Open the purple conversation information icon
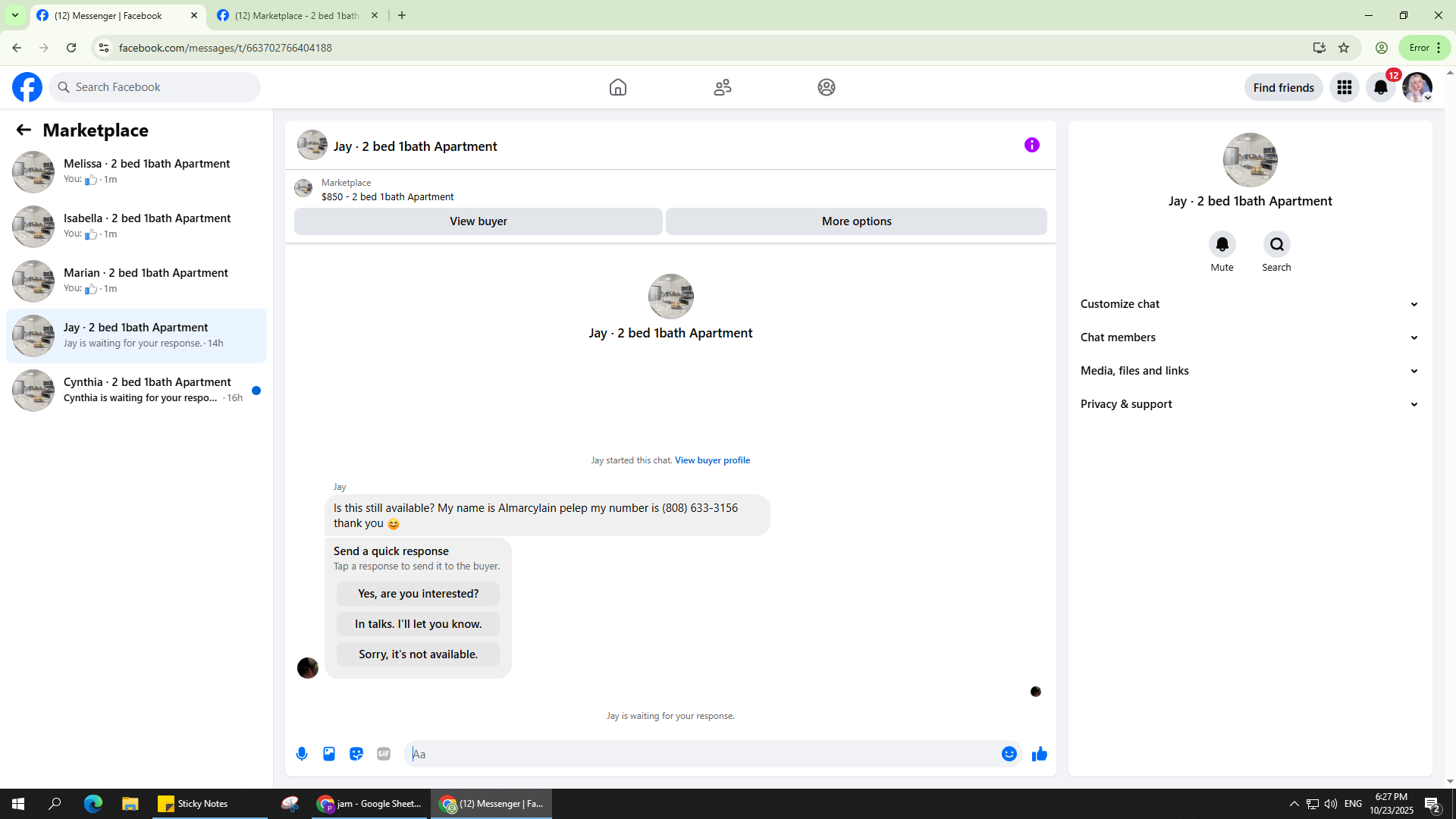 1032,145
